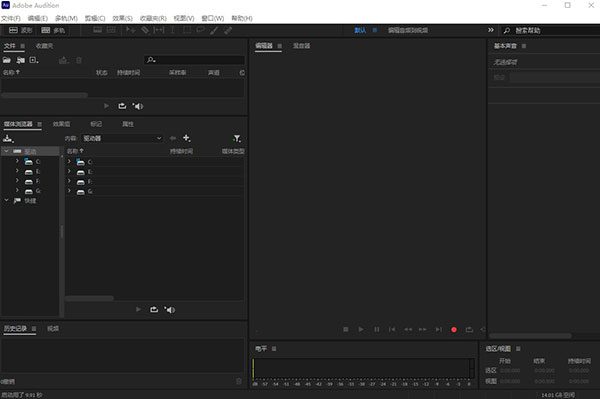This screenshot has width=600, height=399.
Task: Select the Razor tool in toolbar
Action: click(145, 30)
